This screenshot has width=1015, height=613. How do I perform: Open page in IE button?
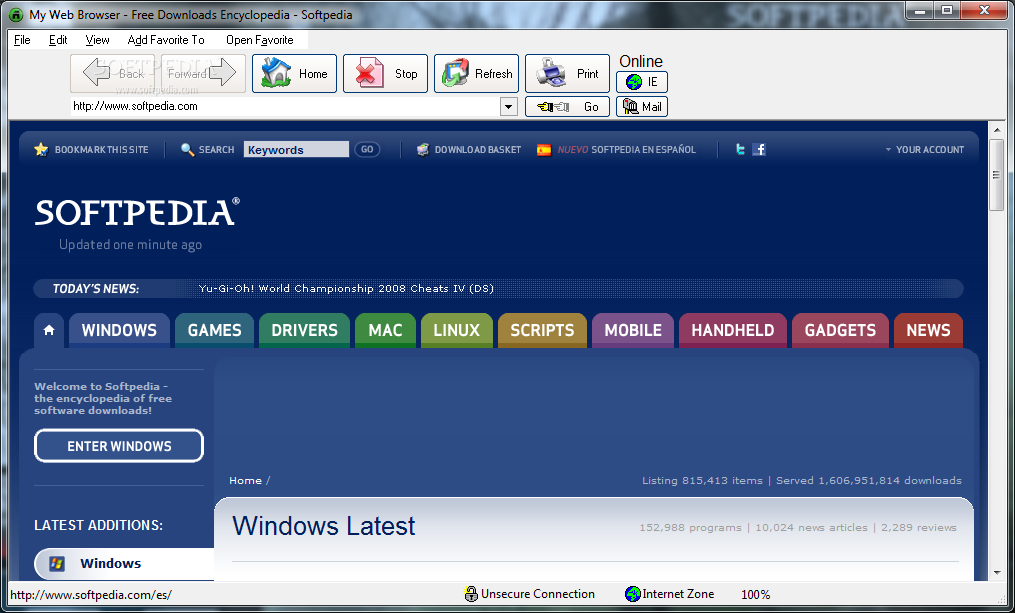click(641, 82)
